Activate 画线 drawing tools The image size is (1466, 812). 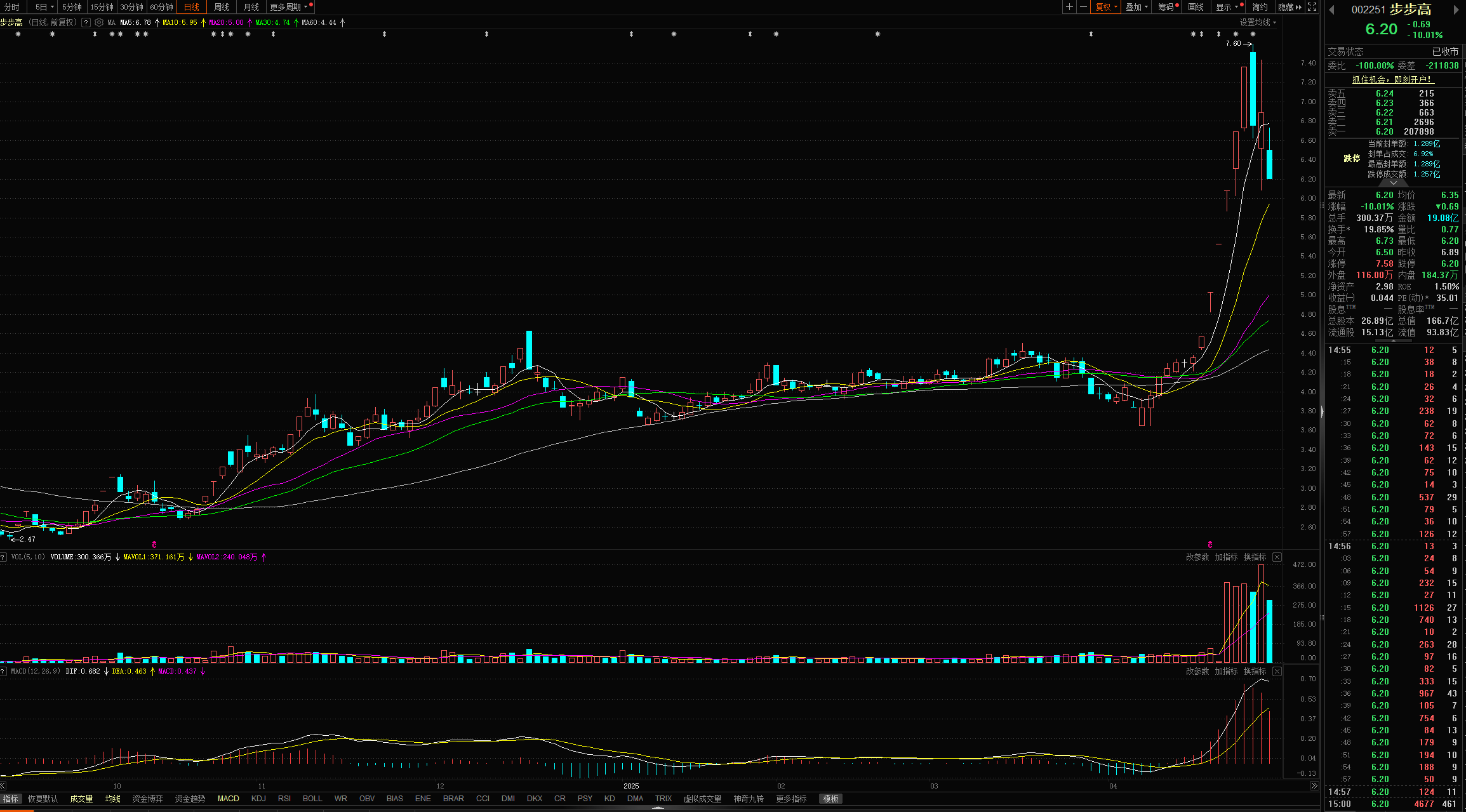coord(1196,7)
